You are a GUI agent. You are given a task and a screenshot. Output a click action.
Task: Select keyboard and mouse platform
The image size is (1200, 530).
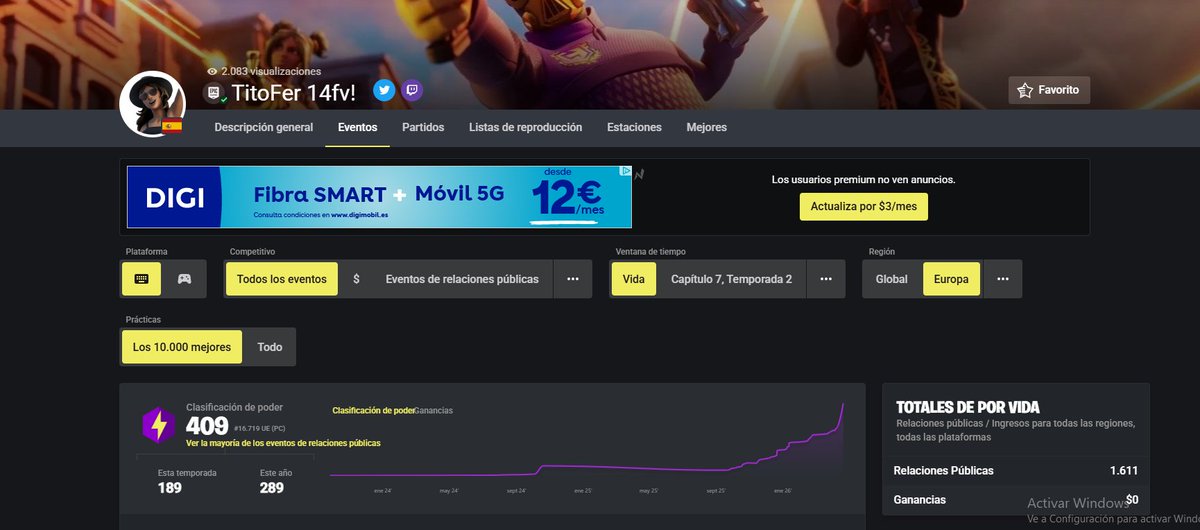coord(141,279)
